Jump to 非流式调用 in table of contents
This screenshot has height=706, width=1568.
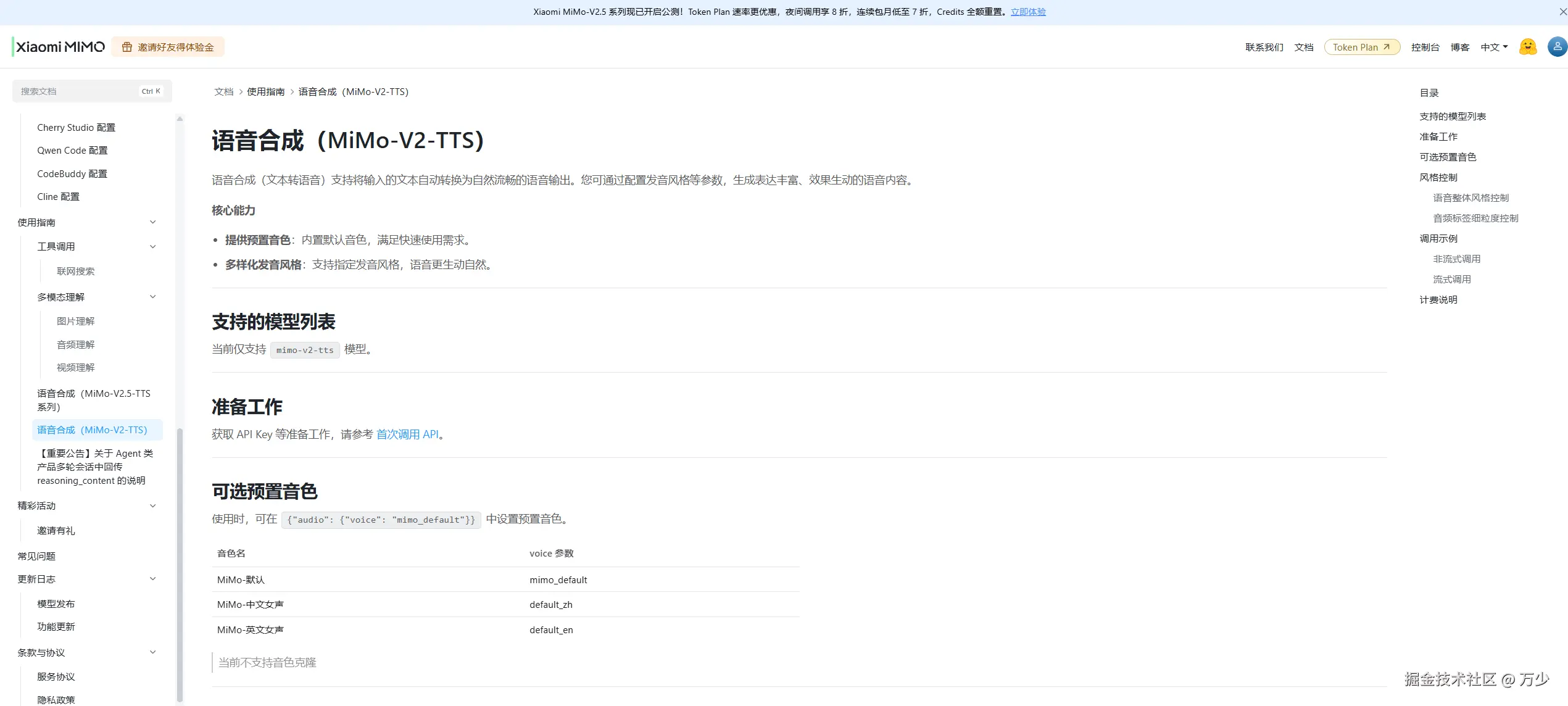click(1456, 259)
